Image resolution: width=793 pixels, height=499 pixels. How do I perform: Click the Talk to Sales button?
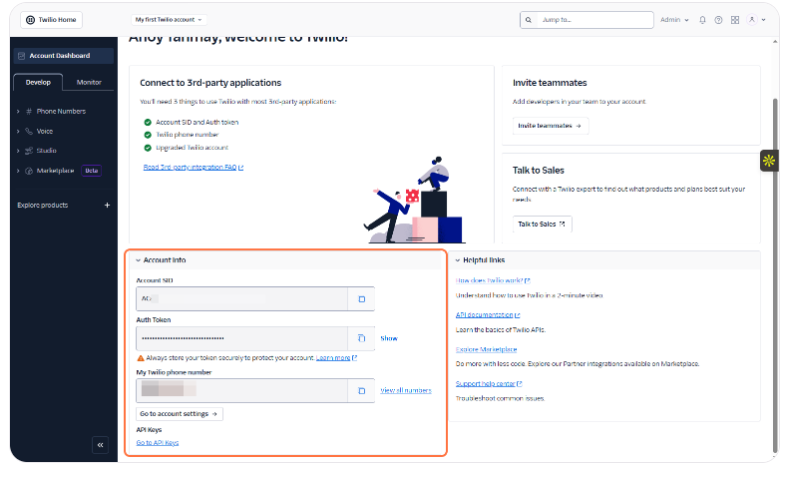click(x=542, y=224)
